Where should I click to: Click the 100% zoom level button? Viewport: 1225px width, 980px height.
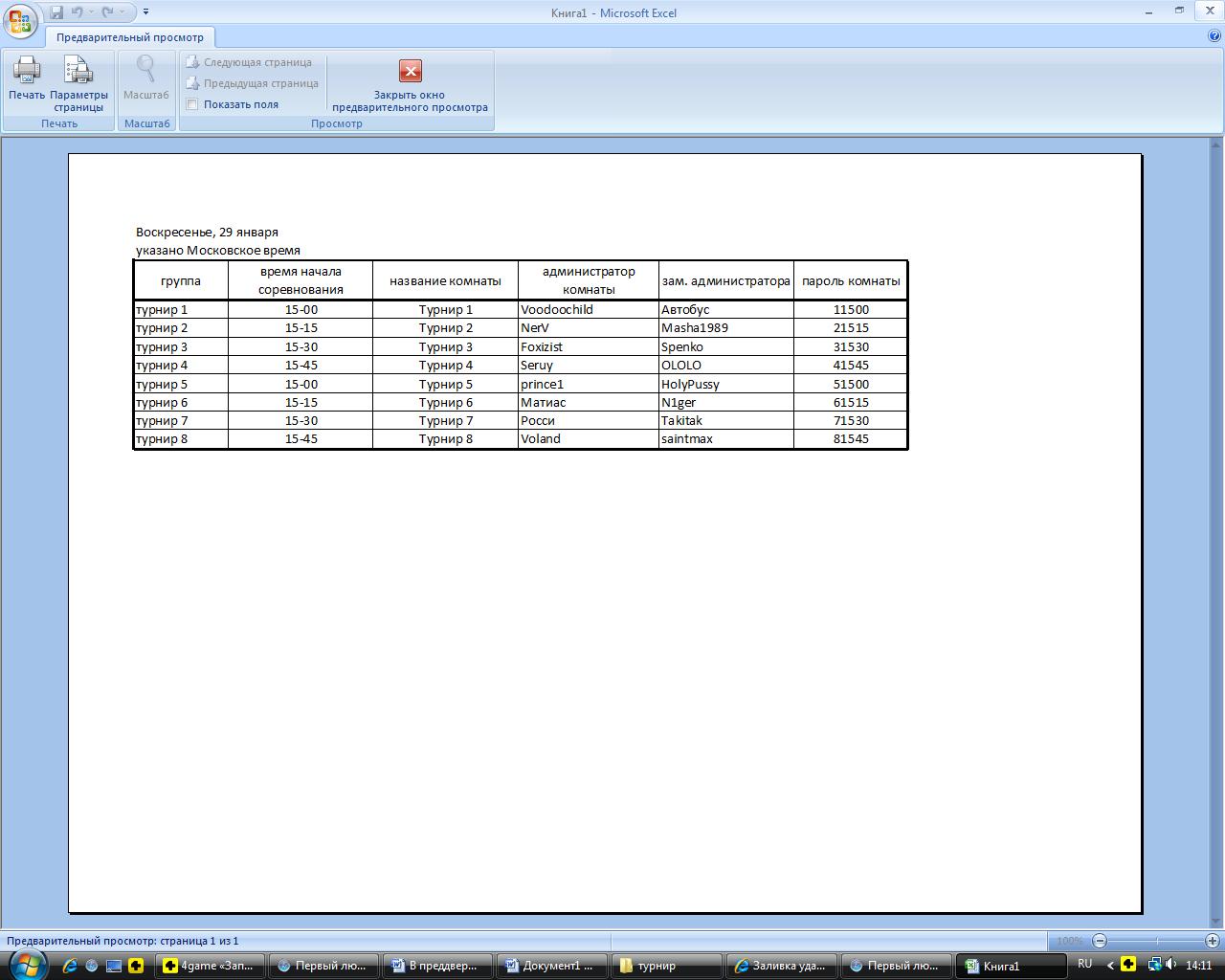1070,941
